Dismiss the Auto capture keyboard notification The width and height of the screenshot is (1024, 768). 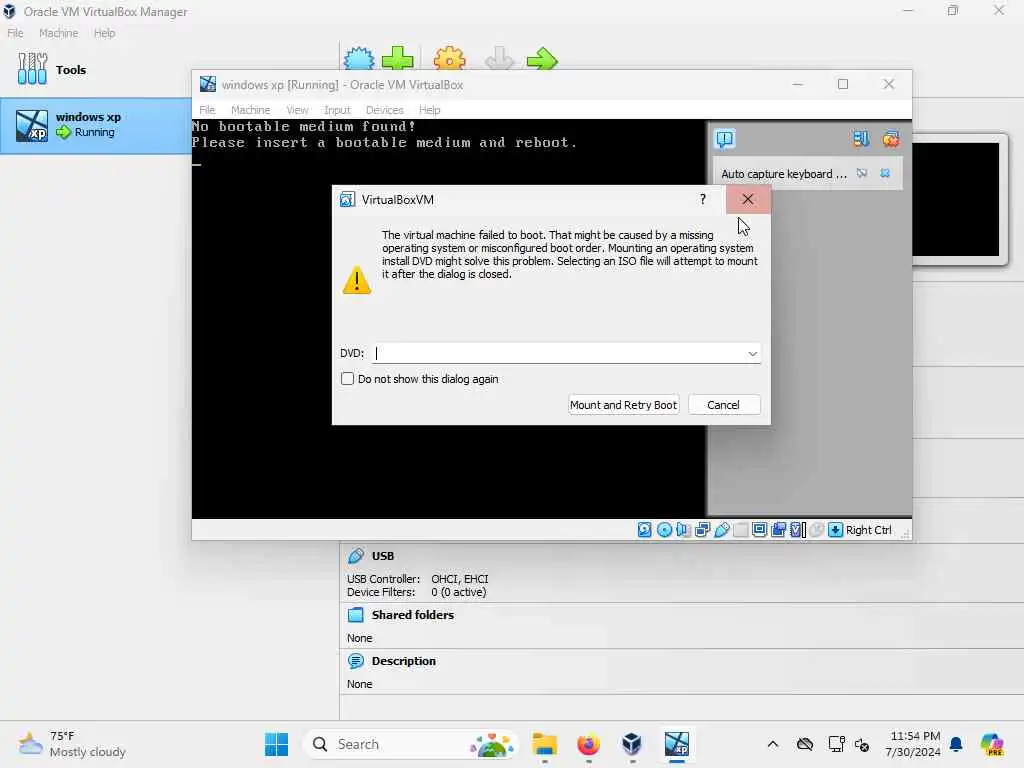(885, 173)
